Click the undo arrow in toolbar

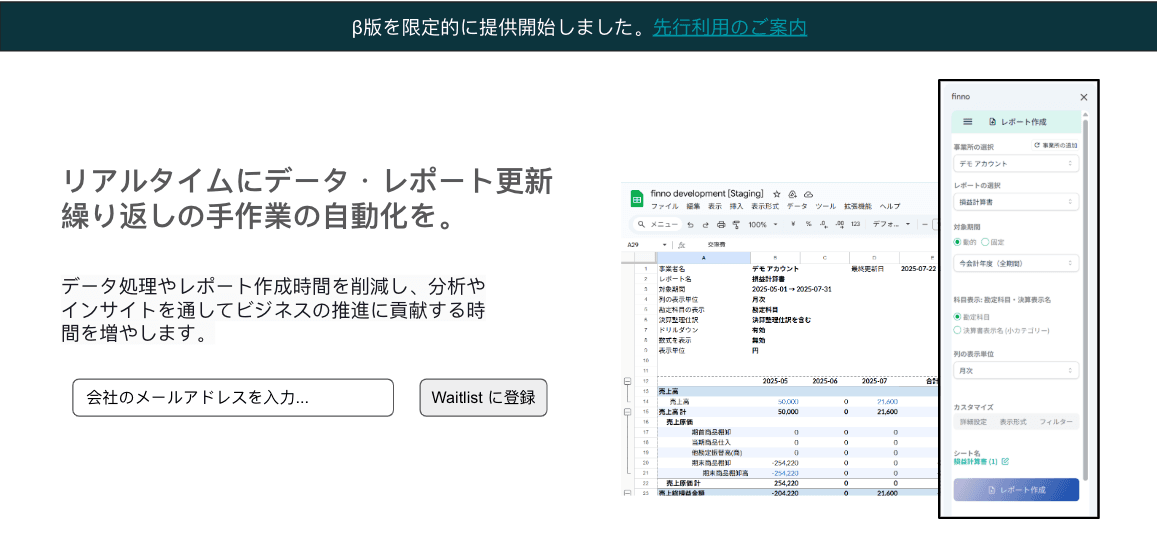coord(690,225)
